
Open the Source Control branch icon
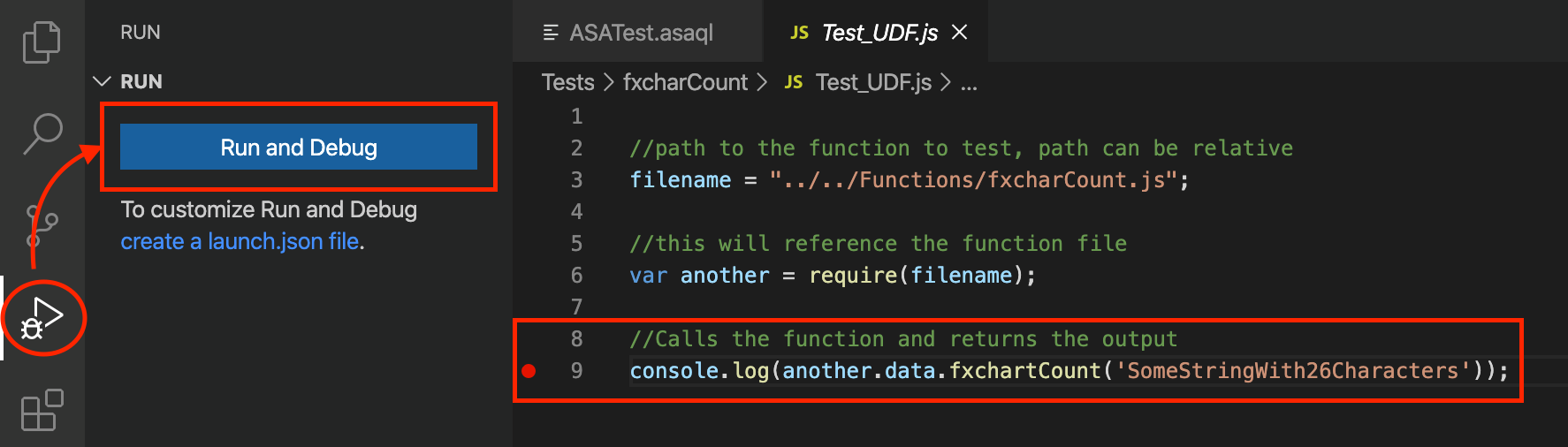click(42, 225)
